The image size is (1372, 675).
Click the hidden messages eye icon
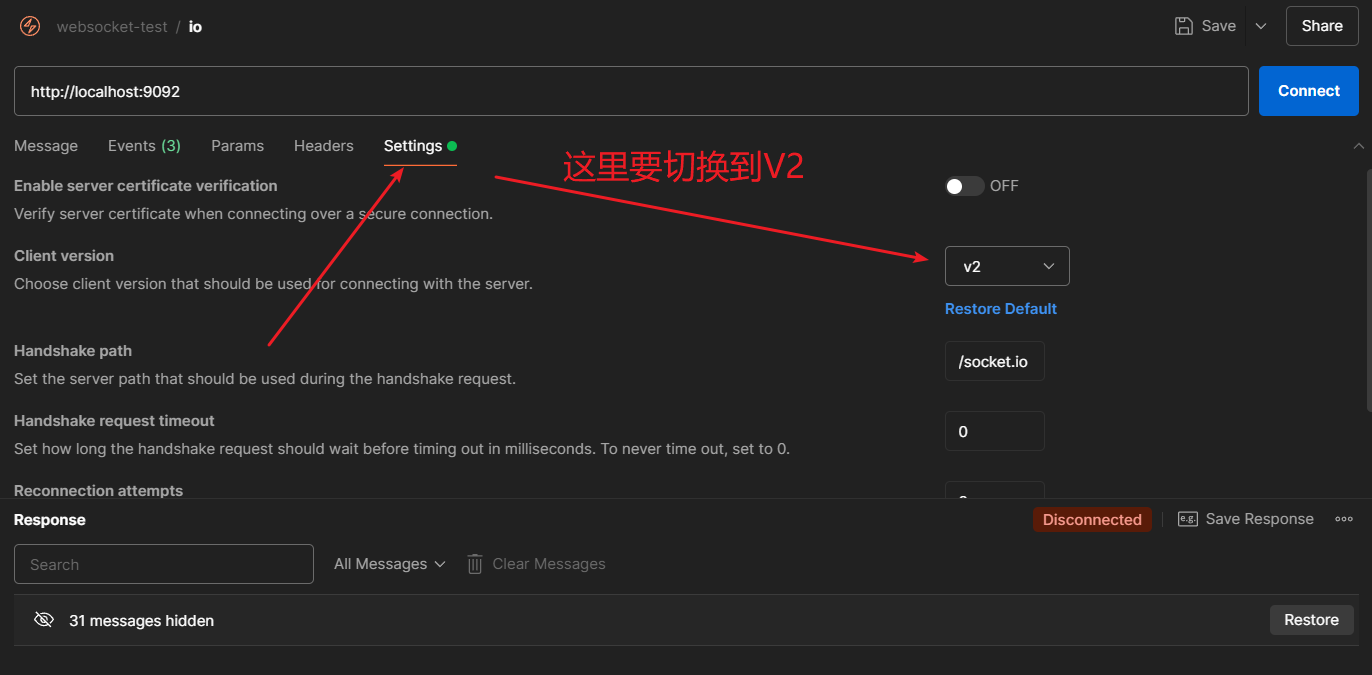[x=43, y=620]
